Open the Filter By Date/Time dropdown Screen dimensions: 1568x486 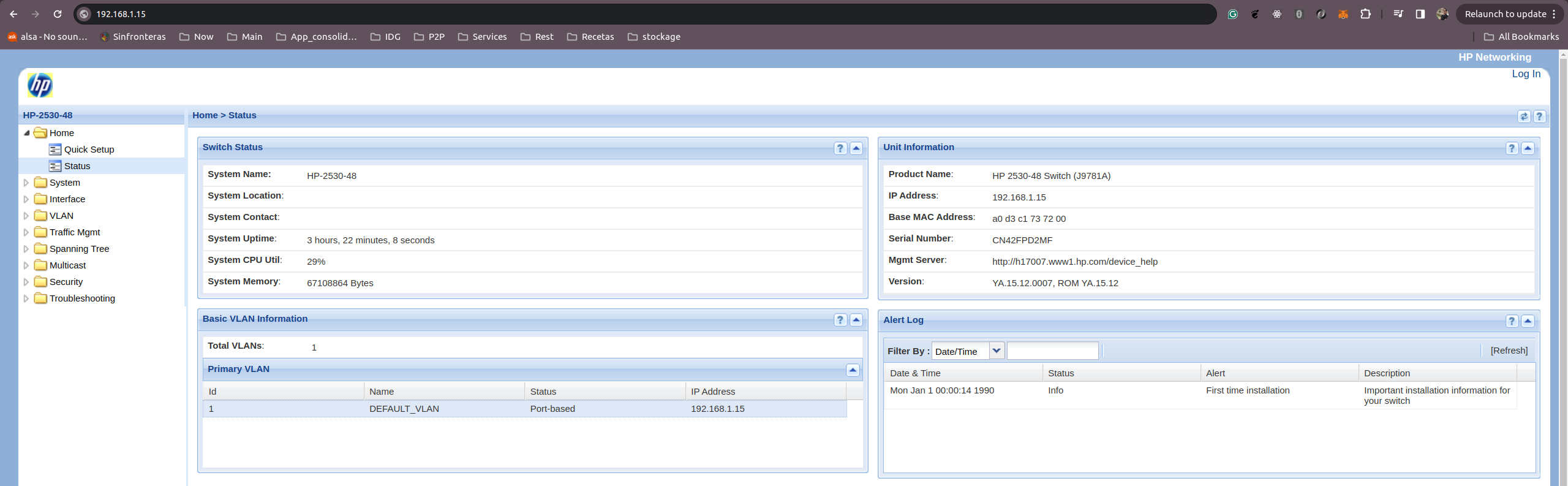click(997, 351)
